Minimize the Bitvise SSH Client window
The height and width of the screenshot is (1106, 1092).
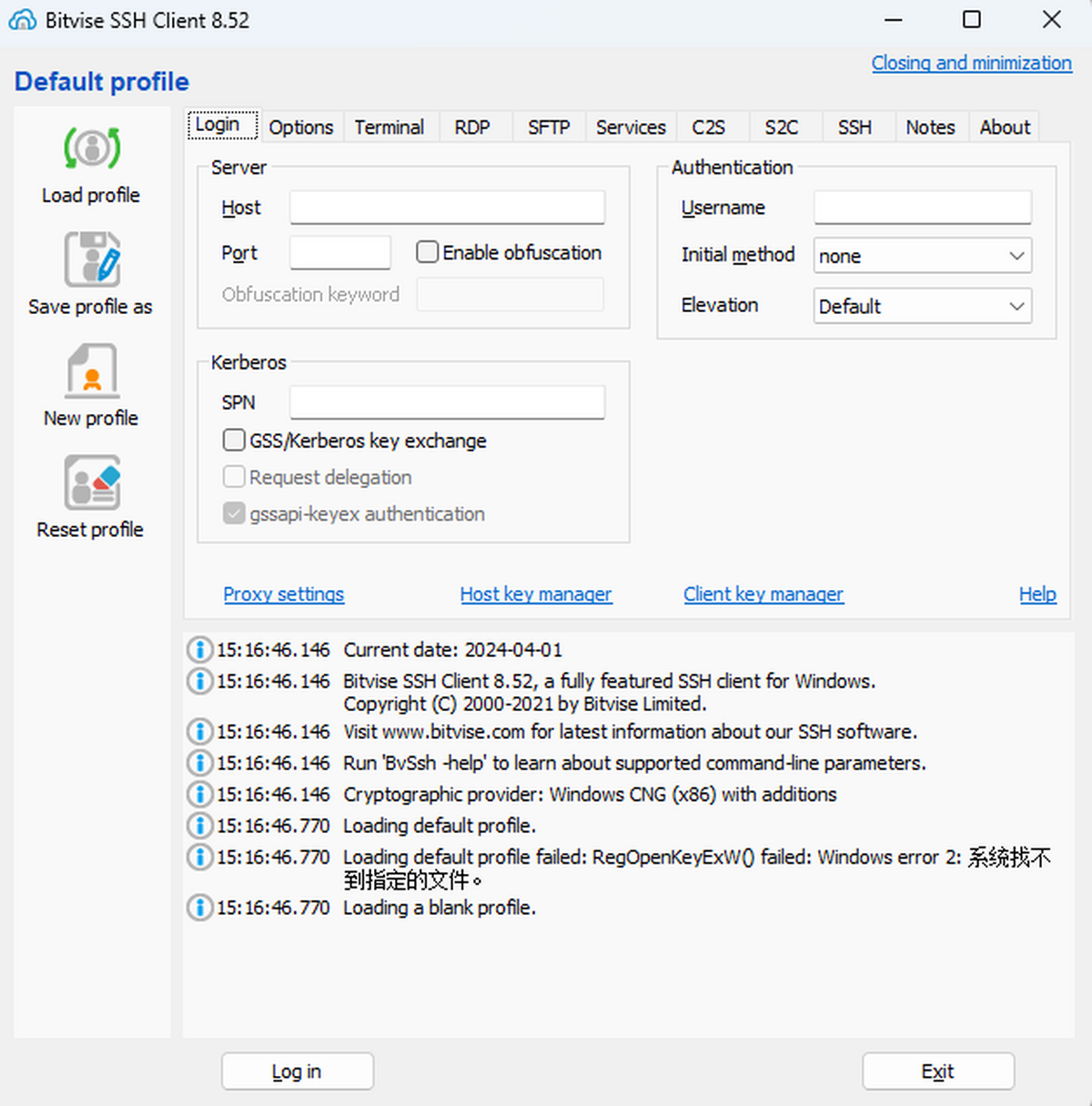pyautogui.click(x=894, y=19)
